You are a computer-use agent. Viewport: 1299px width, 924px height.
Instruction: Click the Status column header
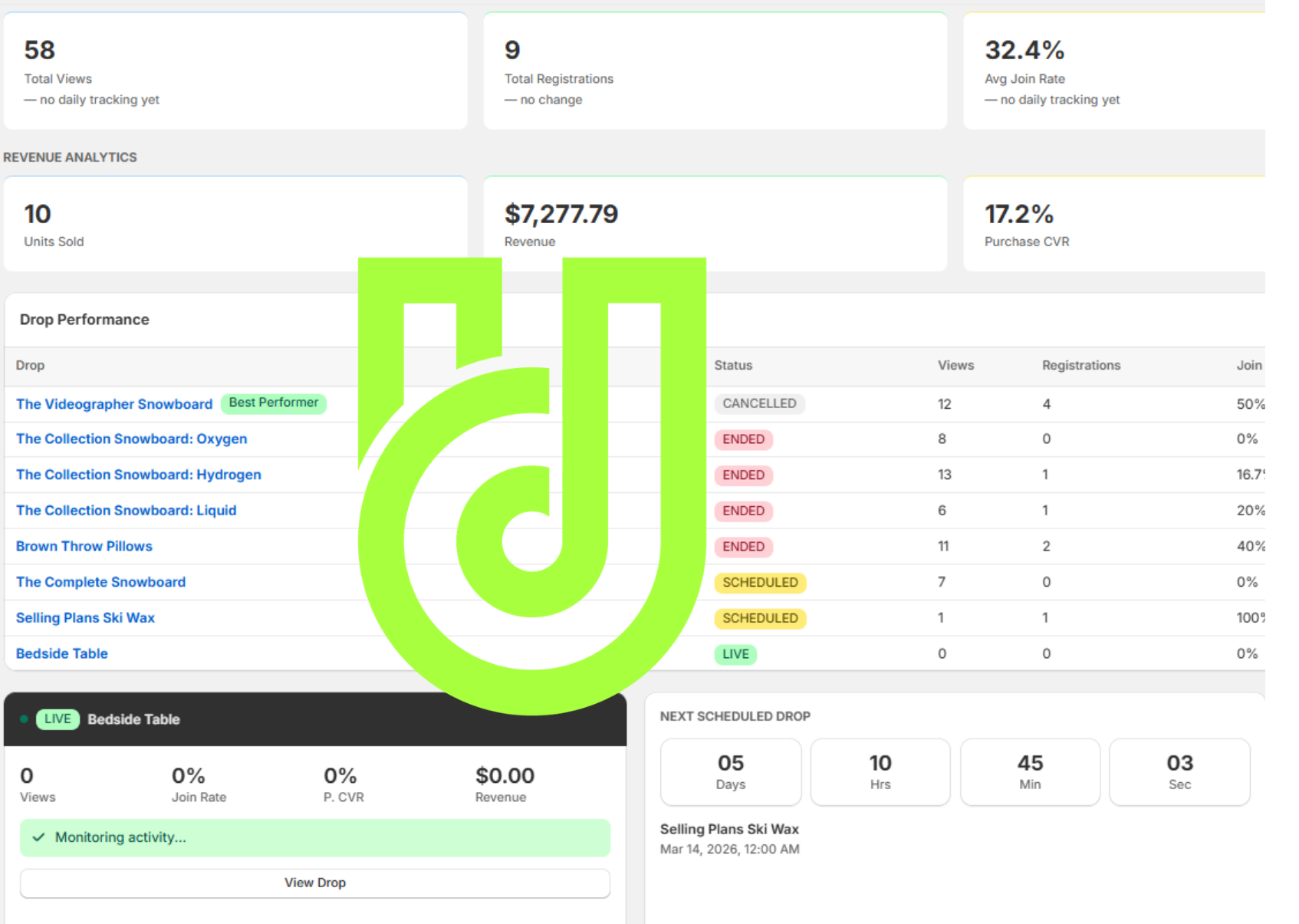733,365
